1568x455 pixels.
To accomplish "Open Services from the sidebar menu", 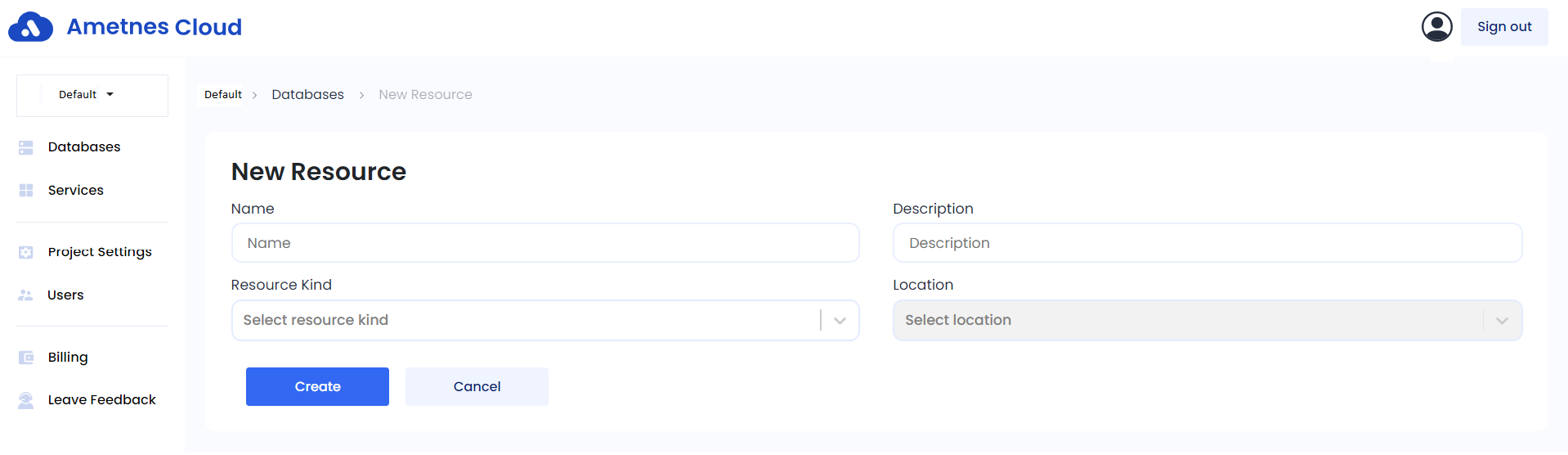I will point(76,190).
